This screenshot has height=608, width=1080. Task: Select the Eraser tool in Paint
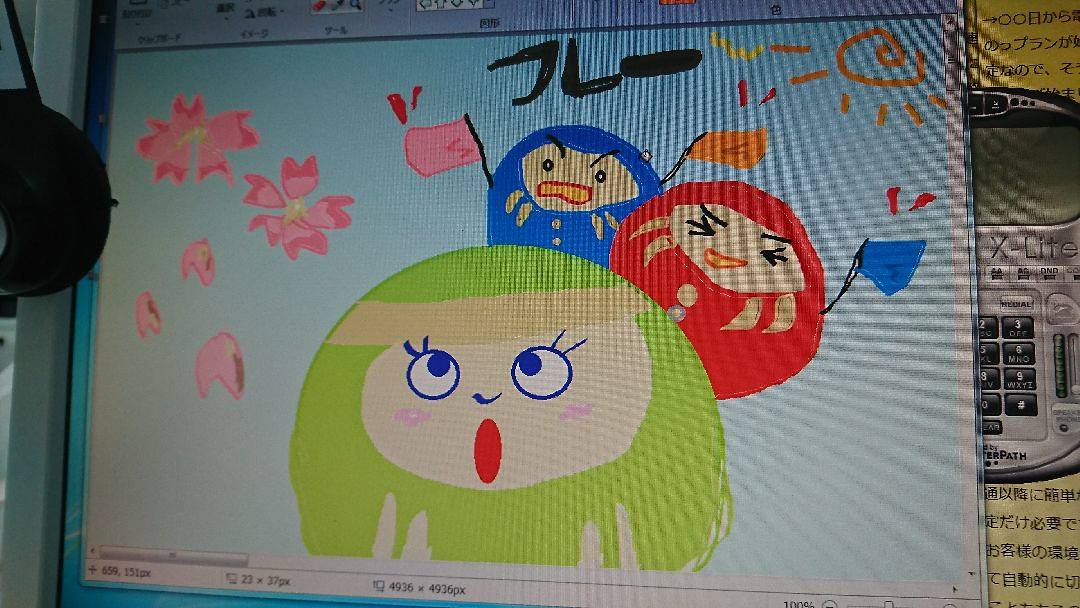[319, 6]
